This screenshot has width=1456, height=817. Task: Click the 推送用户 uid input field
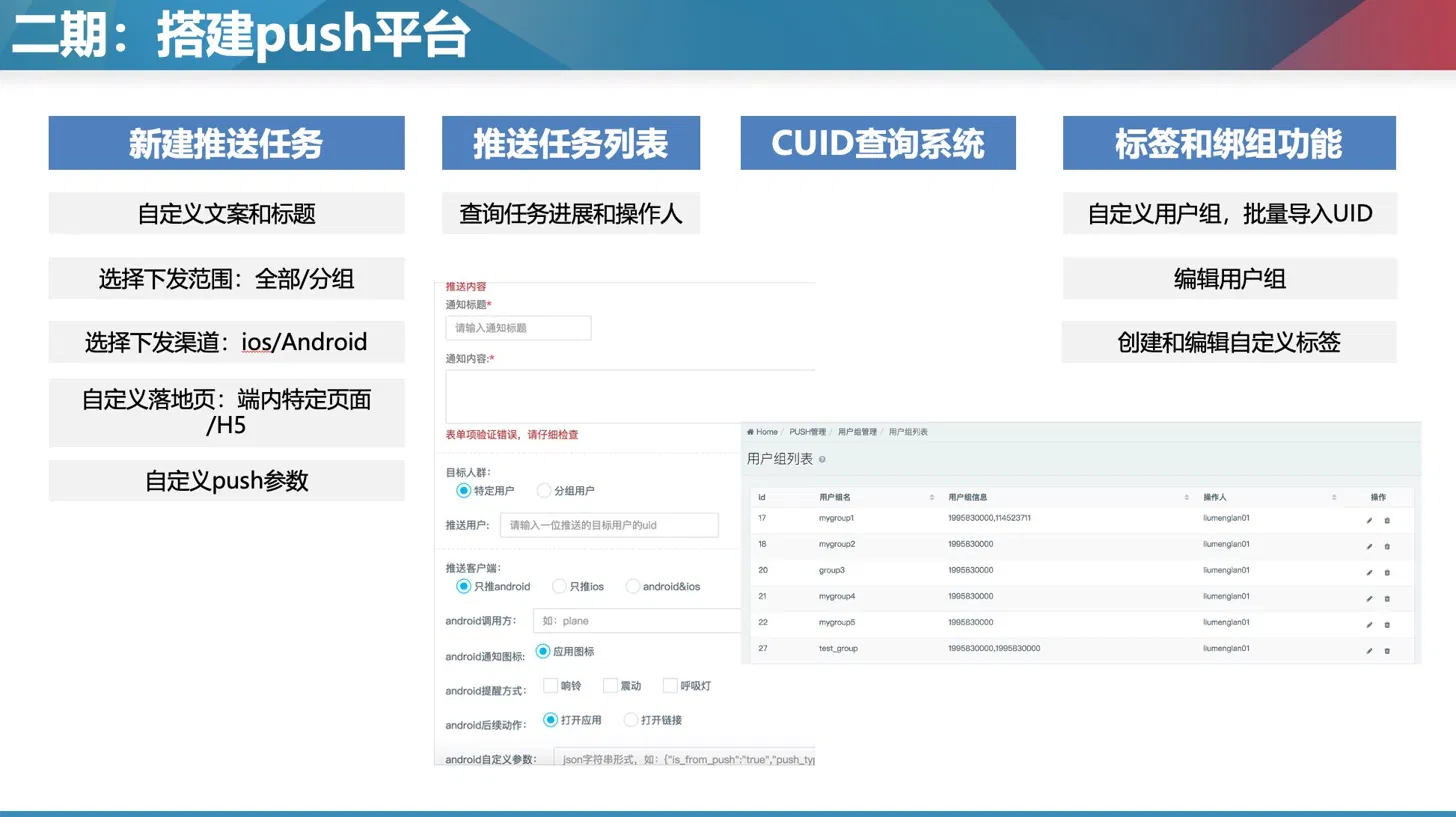pos(609,525)
